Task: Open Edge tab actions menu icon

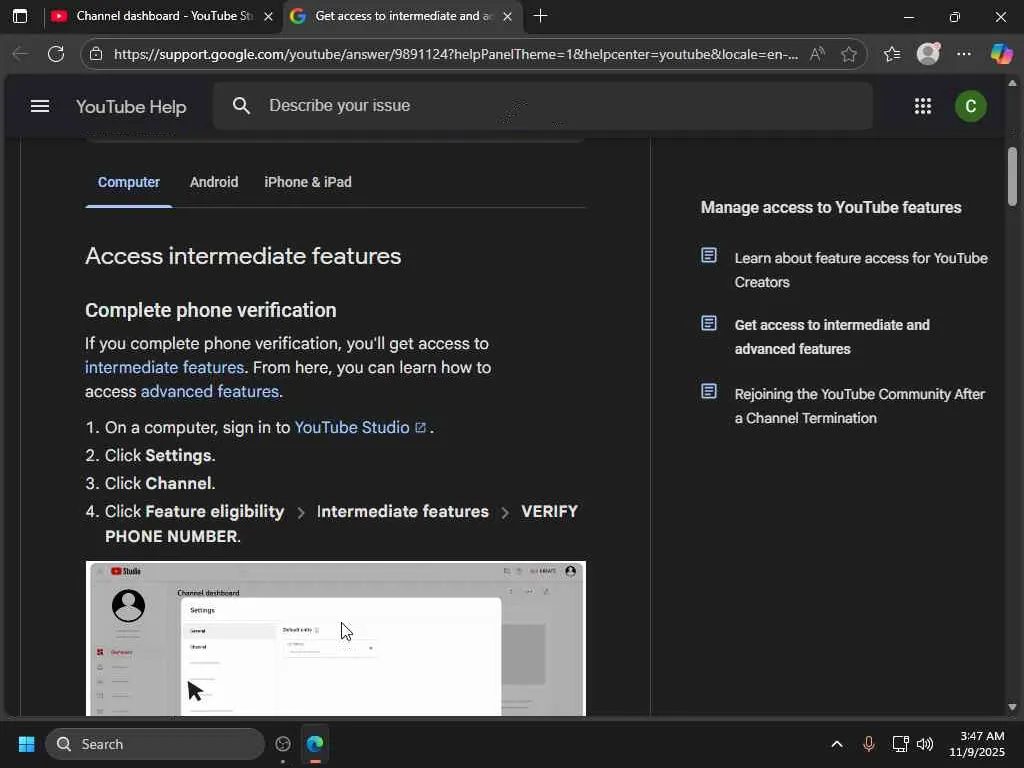Action: (x=20, y=16)
